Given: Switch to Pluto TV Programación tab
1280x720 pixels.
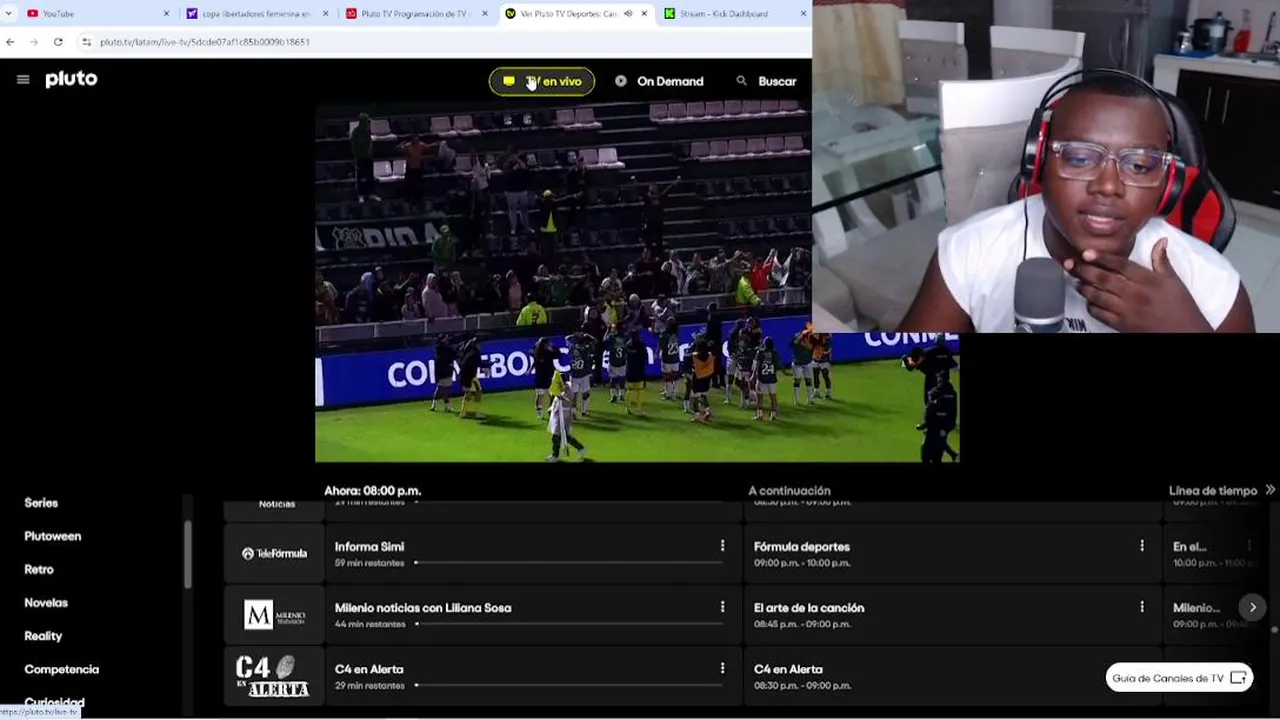Looking at the screenshot, I should [x=415, y=14].
